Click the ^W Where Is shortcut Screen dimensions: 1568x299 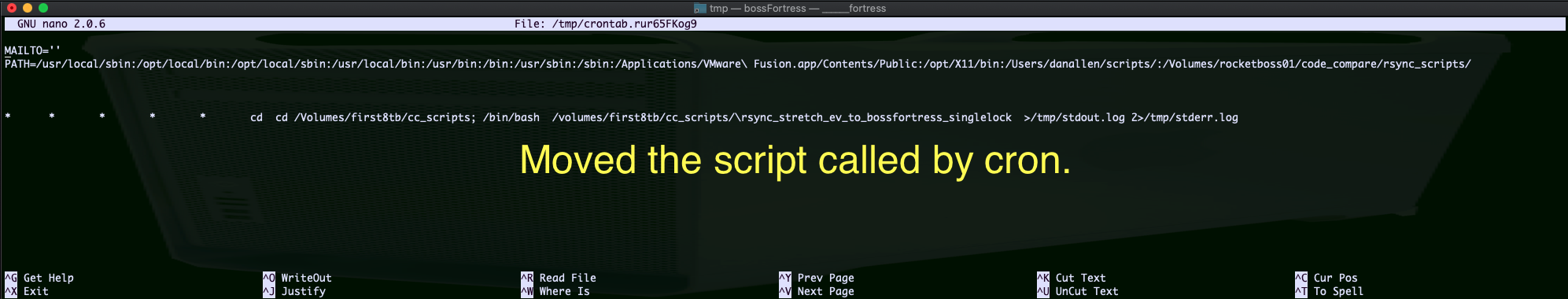coord(555,291)
